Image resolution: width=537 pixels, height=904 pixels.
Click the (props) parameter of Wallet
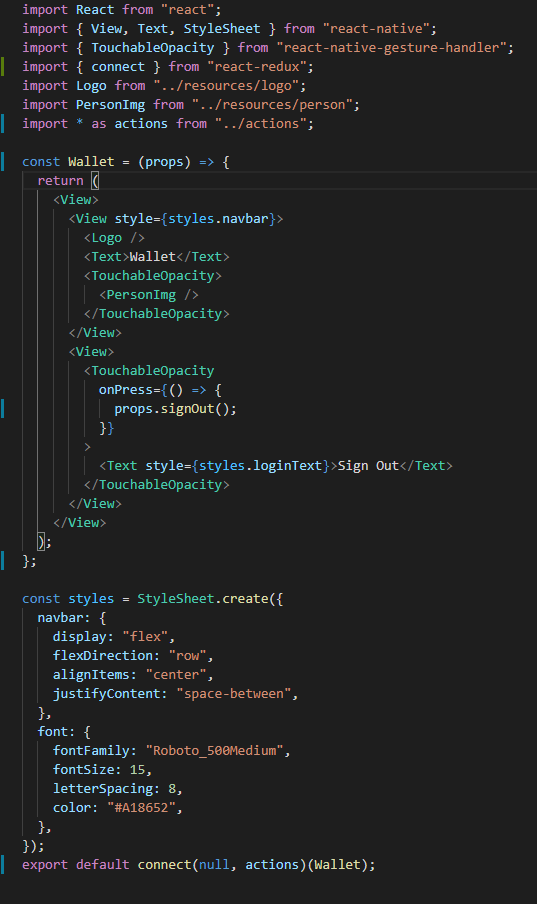164,162
